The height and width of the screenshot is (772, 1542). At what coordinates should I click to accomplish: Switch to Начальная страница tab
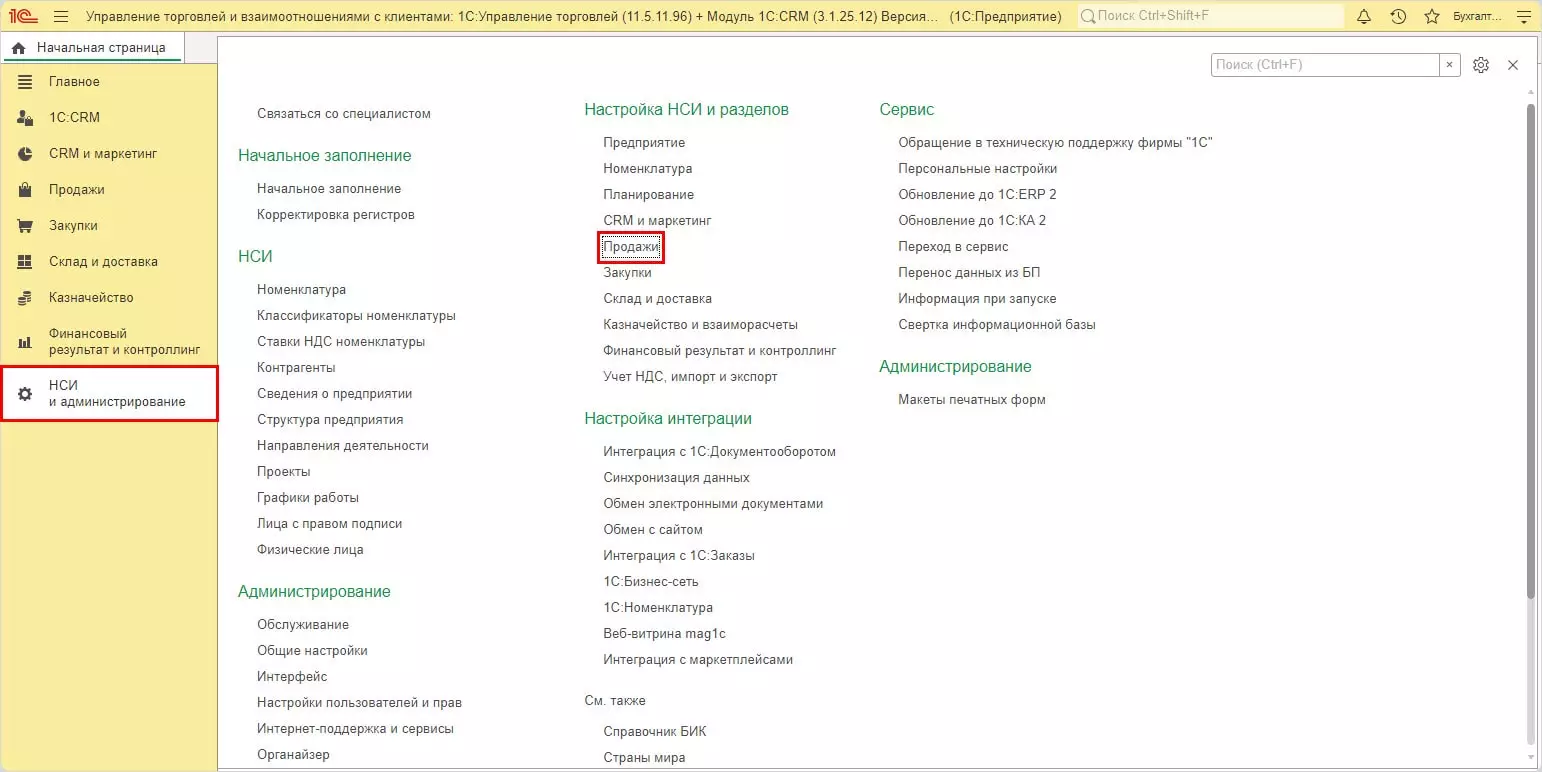click(x=92, y=48)
